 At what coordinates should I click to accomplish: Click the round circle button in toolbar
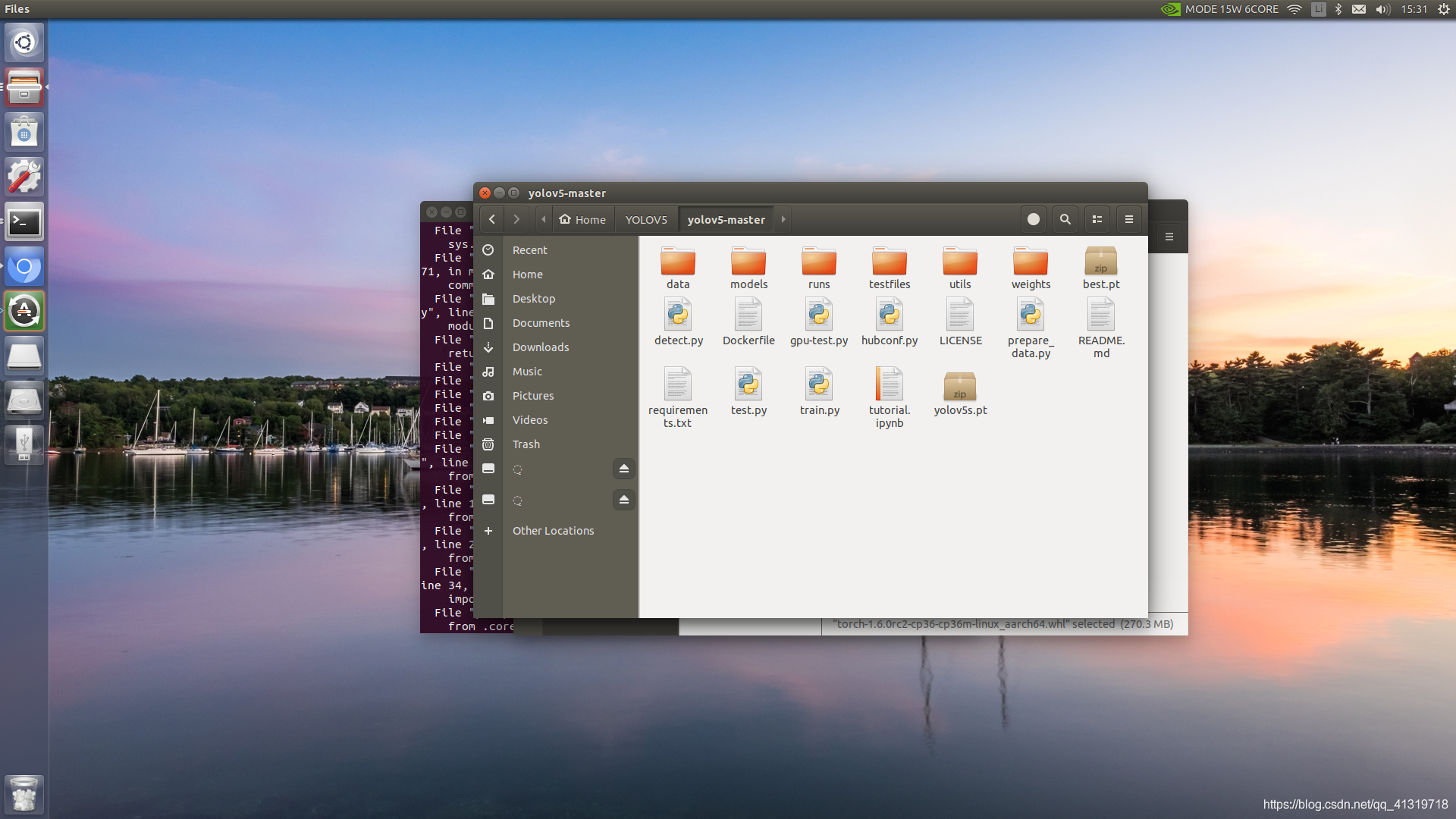point(1033,219)
